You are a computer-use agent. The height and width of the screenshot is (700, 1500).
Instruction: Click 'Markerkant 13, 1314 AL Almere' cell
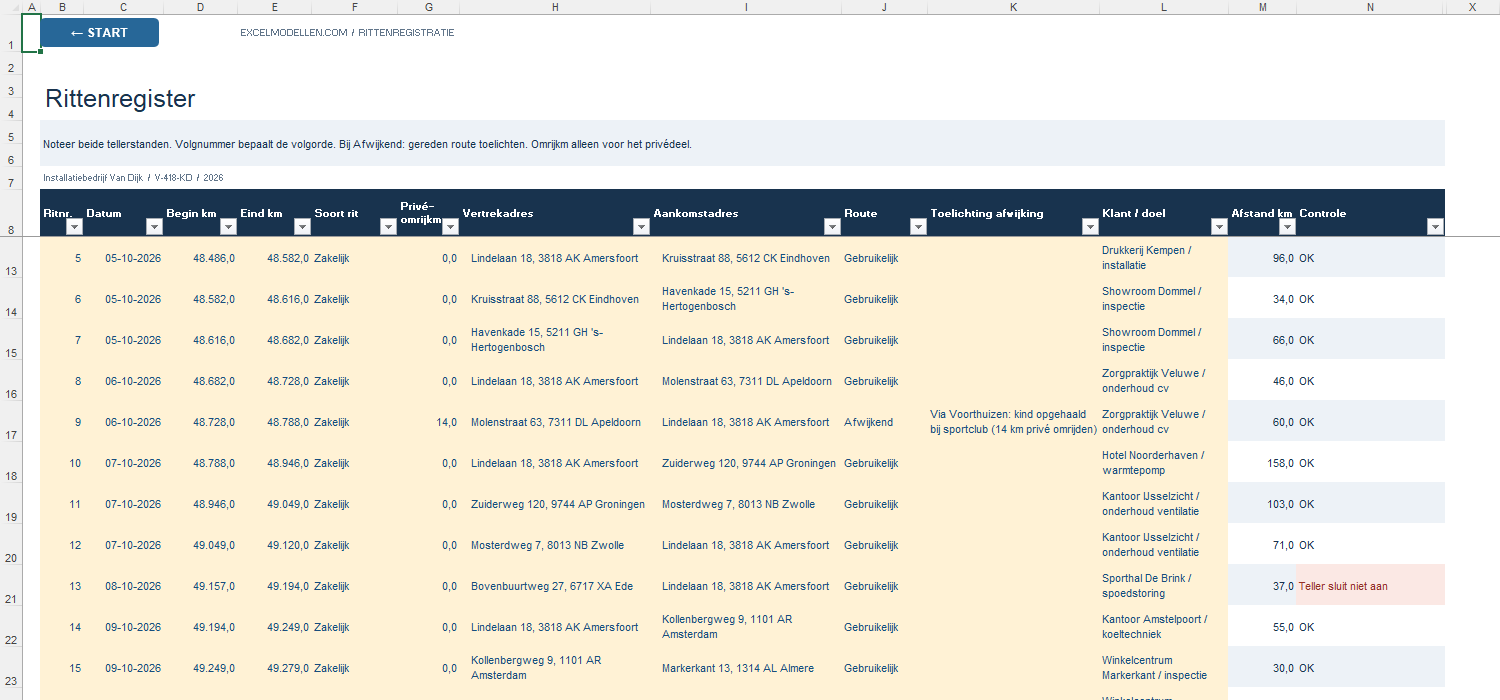click(746, 668)
